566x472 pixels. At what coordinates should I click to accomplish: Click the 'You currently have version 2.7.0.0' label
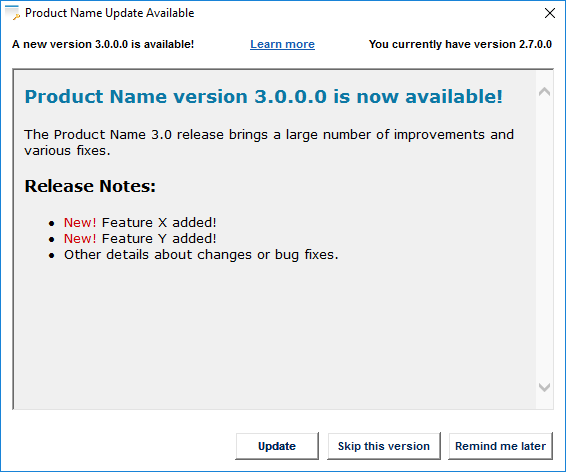click(460, 44)
